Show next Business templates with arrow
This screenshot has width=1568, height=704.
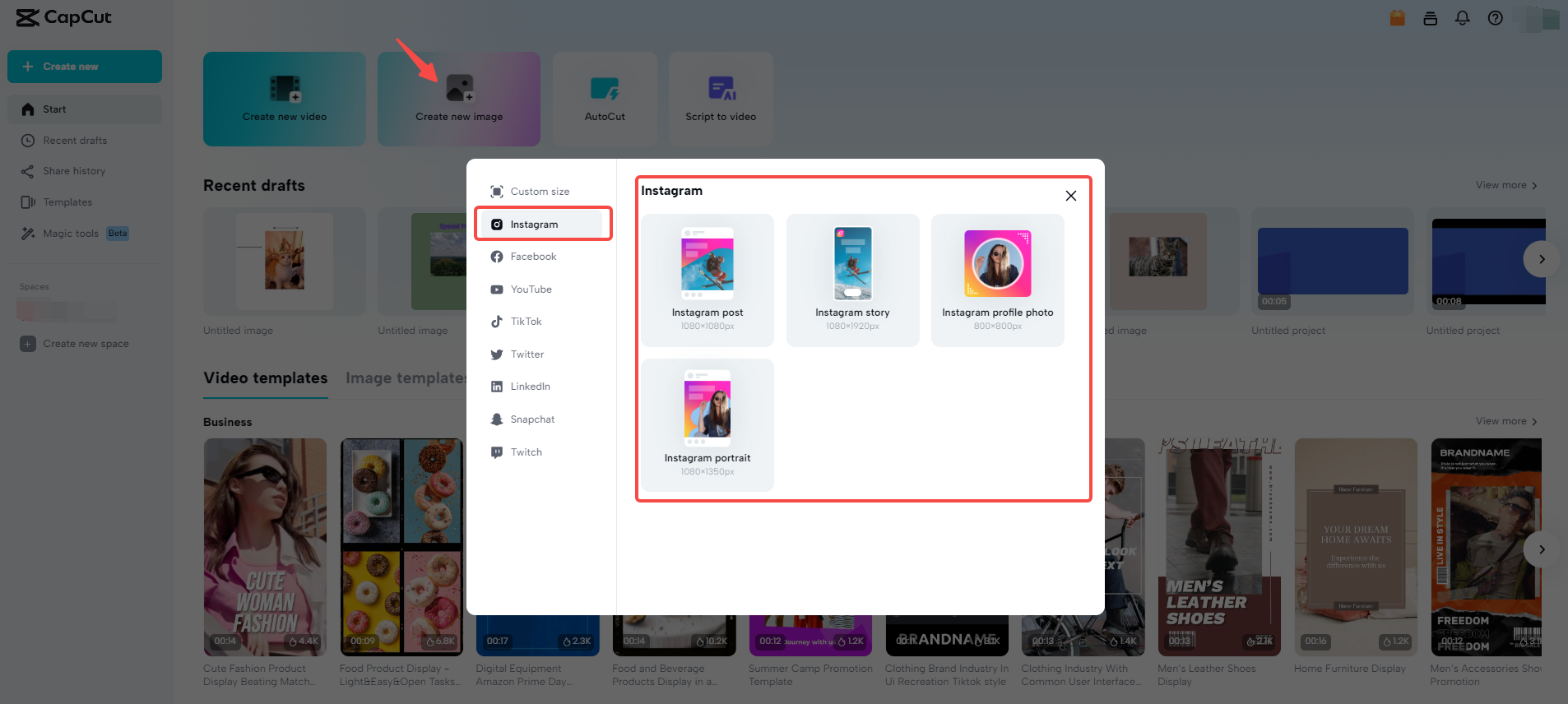point(1542,549)
